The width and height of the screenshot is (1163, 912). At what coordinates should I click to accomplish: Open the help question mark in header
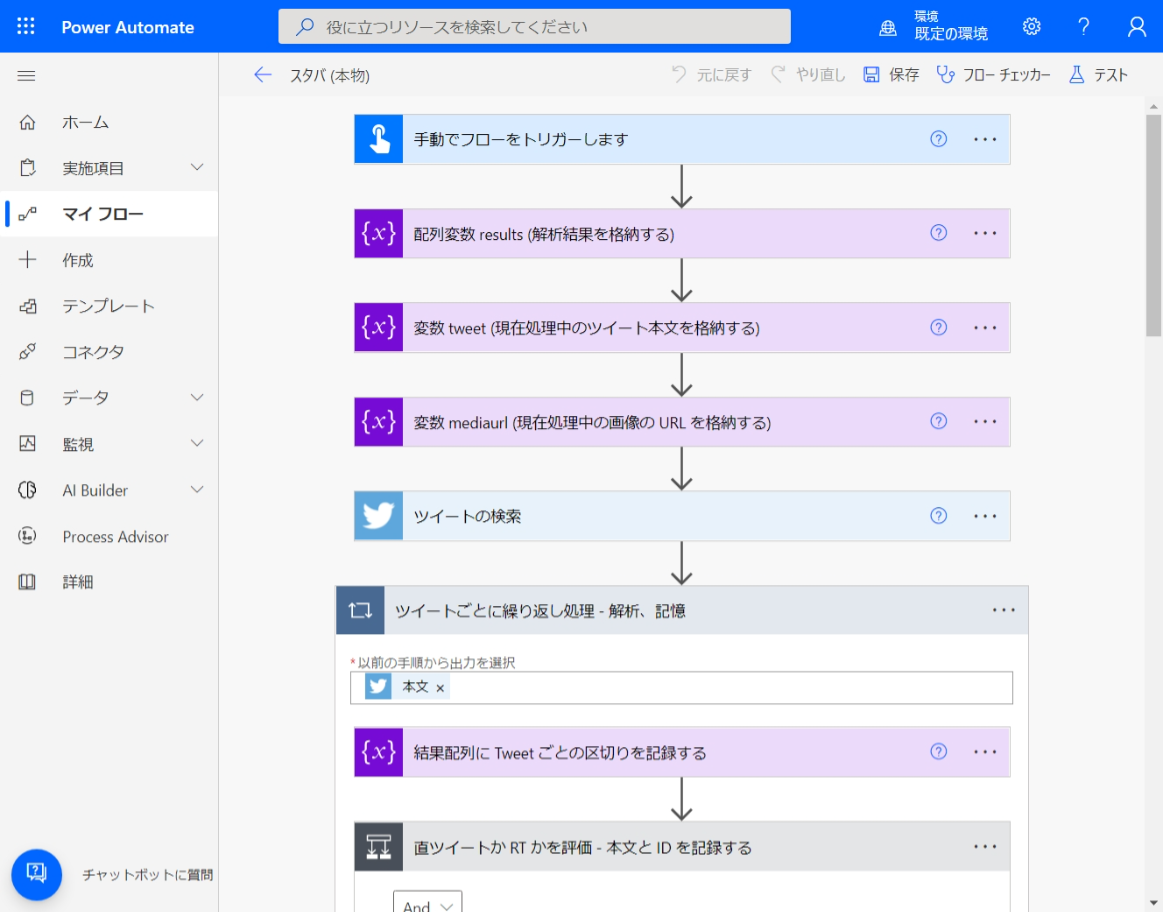coord(1084,27)
